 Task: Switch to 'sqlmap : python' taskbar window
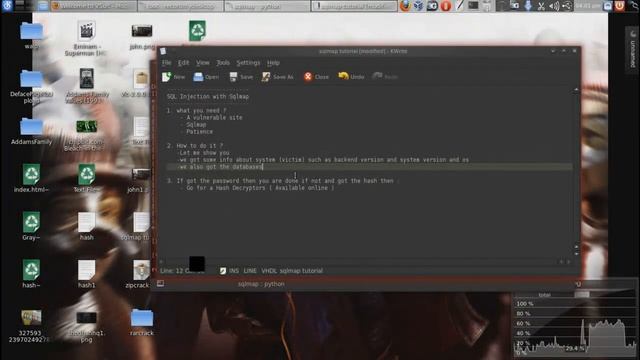click(x=267, y=6)
